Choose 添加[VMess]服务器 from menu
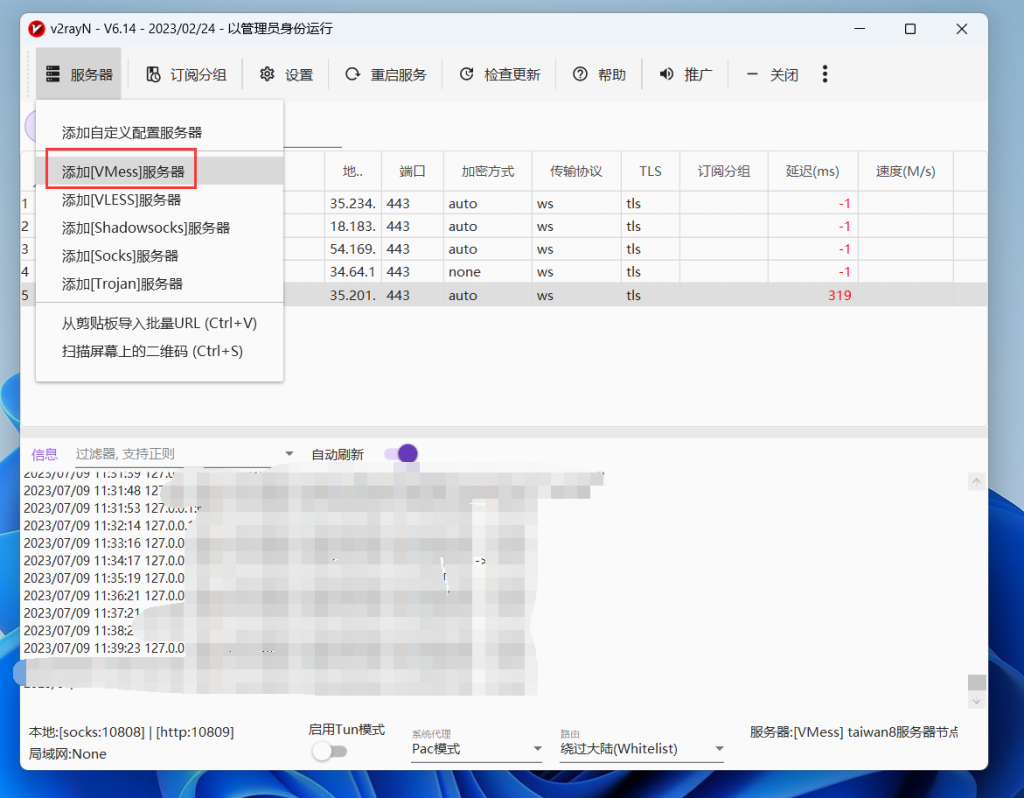Viewport: 1024px width, 798px height. pos(159,172)
